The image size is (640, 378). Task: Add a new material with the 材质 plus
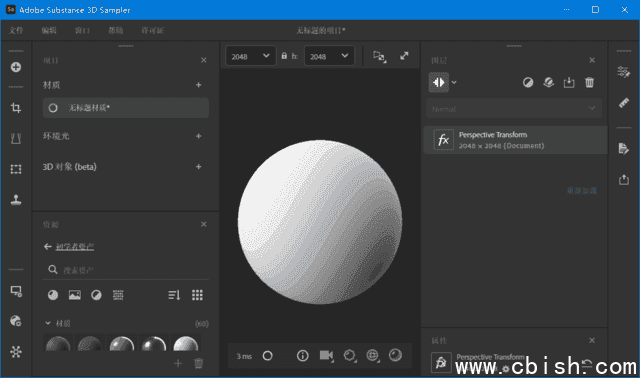coord(198,85)
